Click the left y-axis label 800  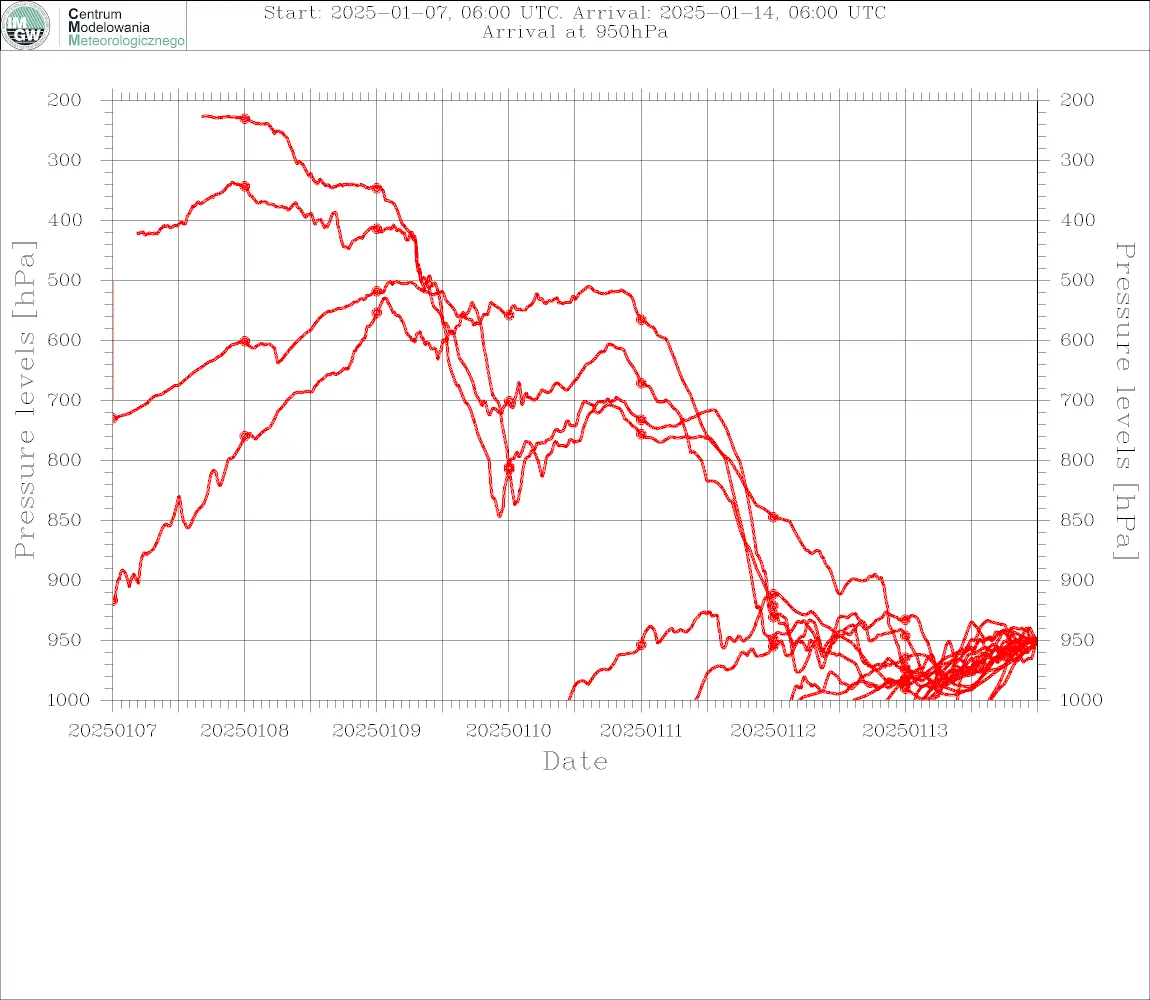point(65,460)
